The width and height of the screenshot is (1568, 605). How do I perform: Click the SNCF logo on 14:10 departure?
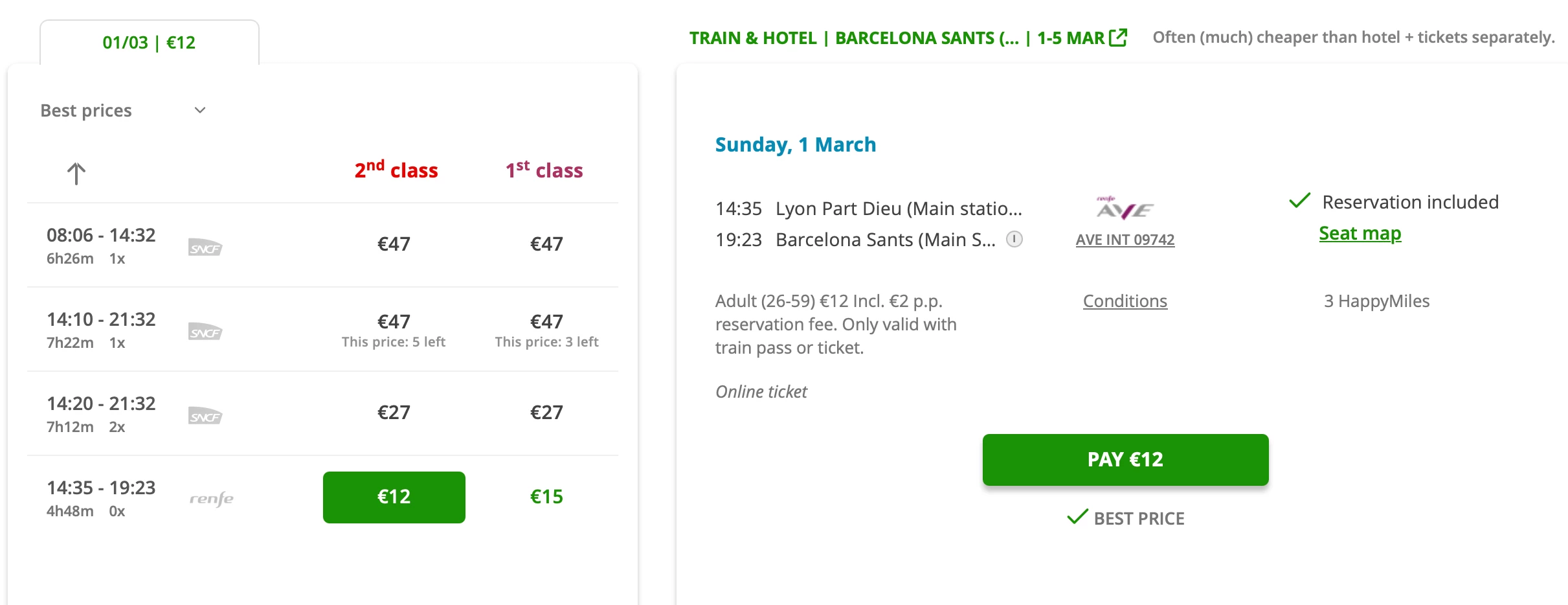pyautogui.click(x=205, y=332)
